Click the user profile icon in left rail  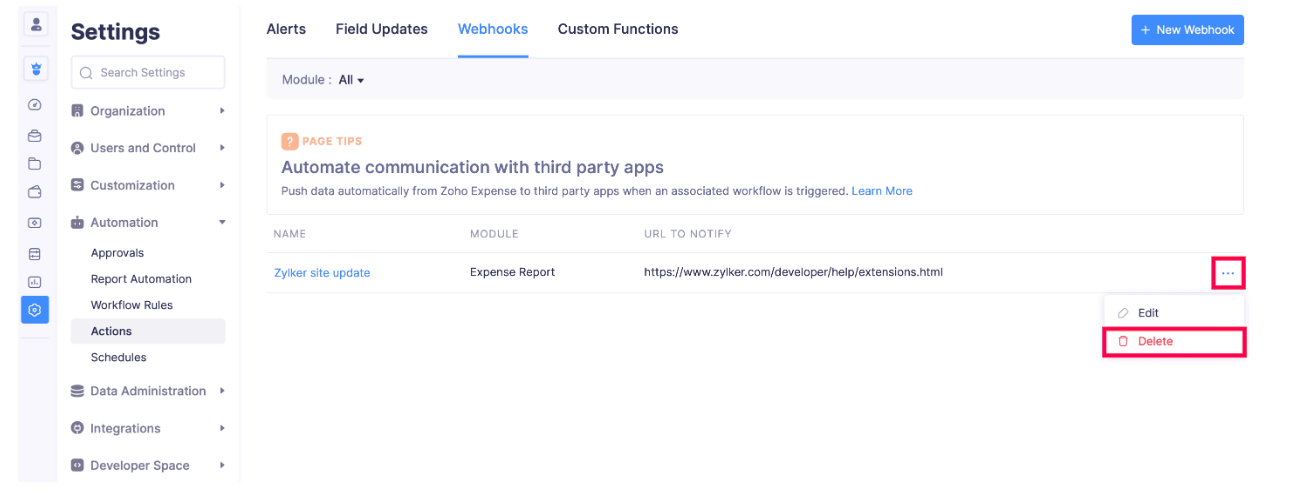tap(35, 24)
